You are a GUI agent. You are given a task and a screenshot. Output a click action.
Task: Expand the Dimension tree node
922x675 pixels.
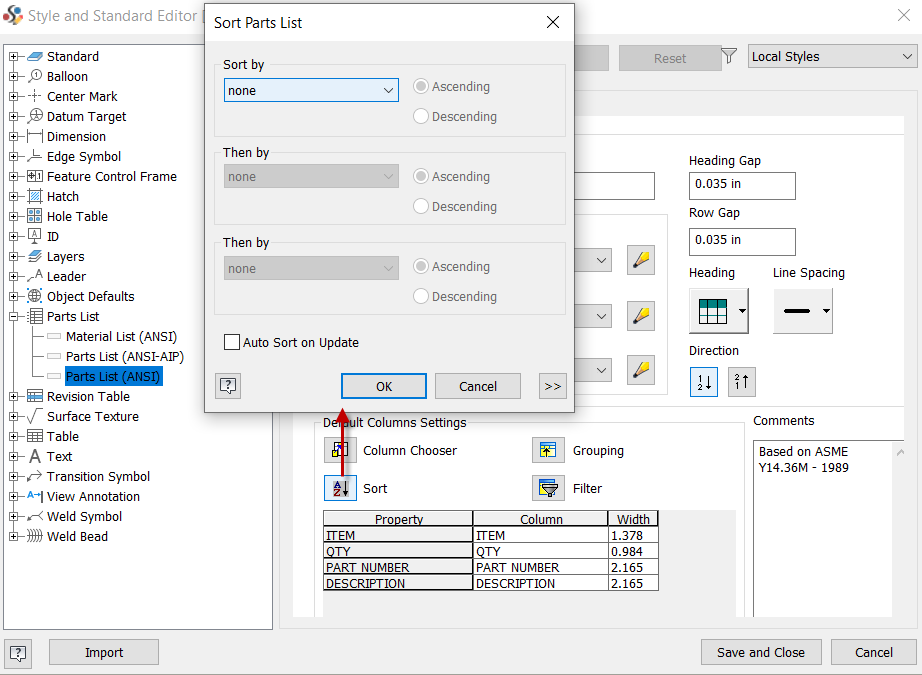(x=12, y=136)
